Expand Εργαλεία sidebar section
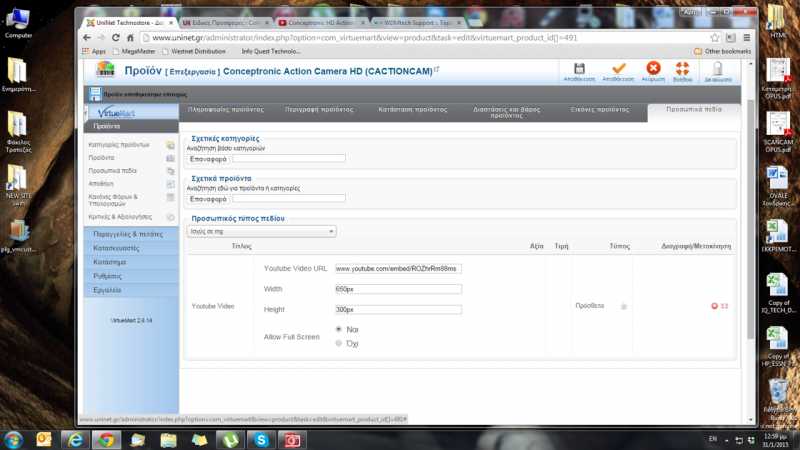The height and width of the screenshot is (450, 800). (131, 290)
